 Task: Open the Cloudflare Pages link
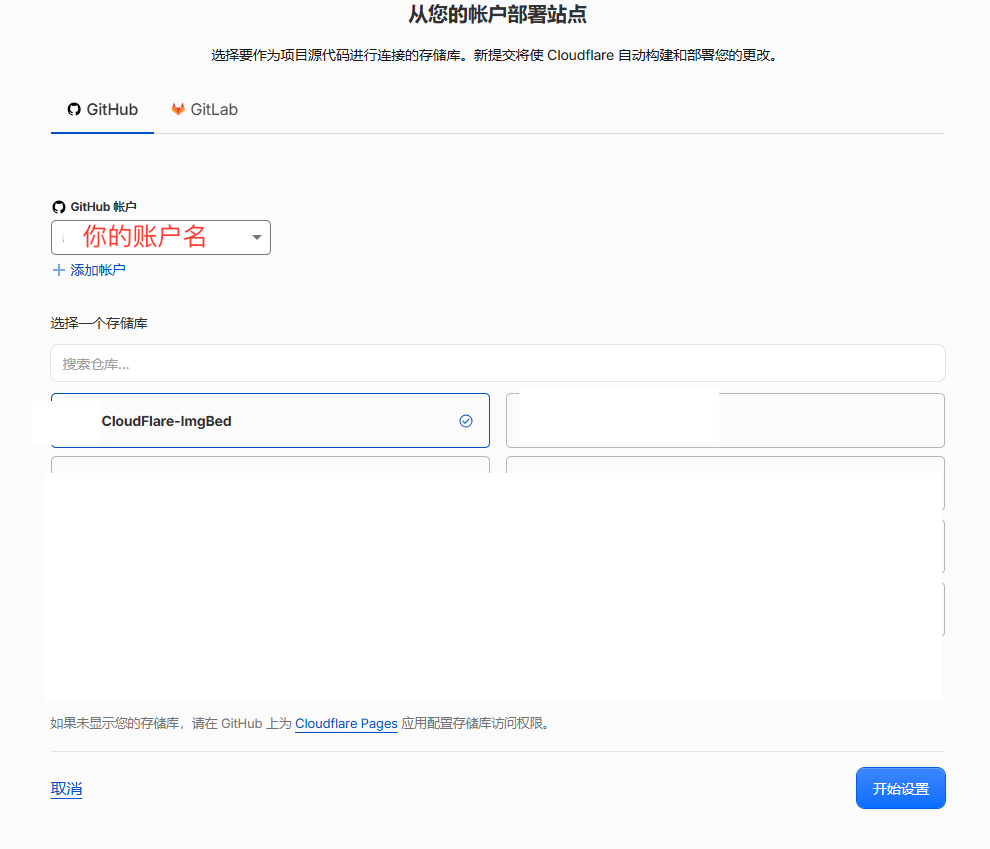[346, 723]
